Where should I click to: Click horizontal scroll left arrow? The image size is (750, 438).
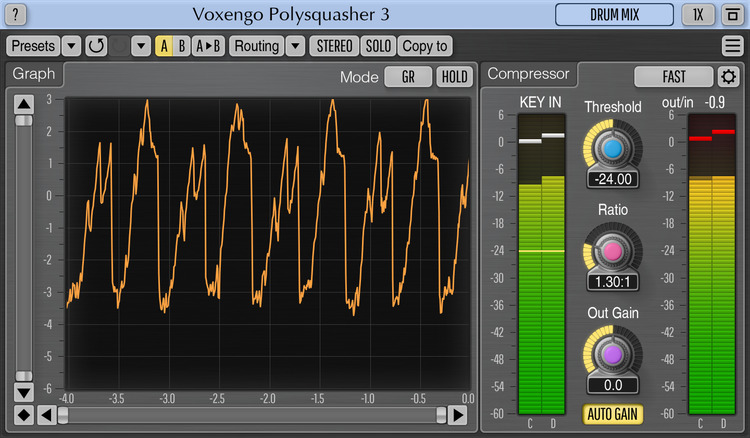point(46,415)
